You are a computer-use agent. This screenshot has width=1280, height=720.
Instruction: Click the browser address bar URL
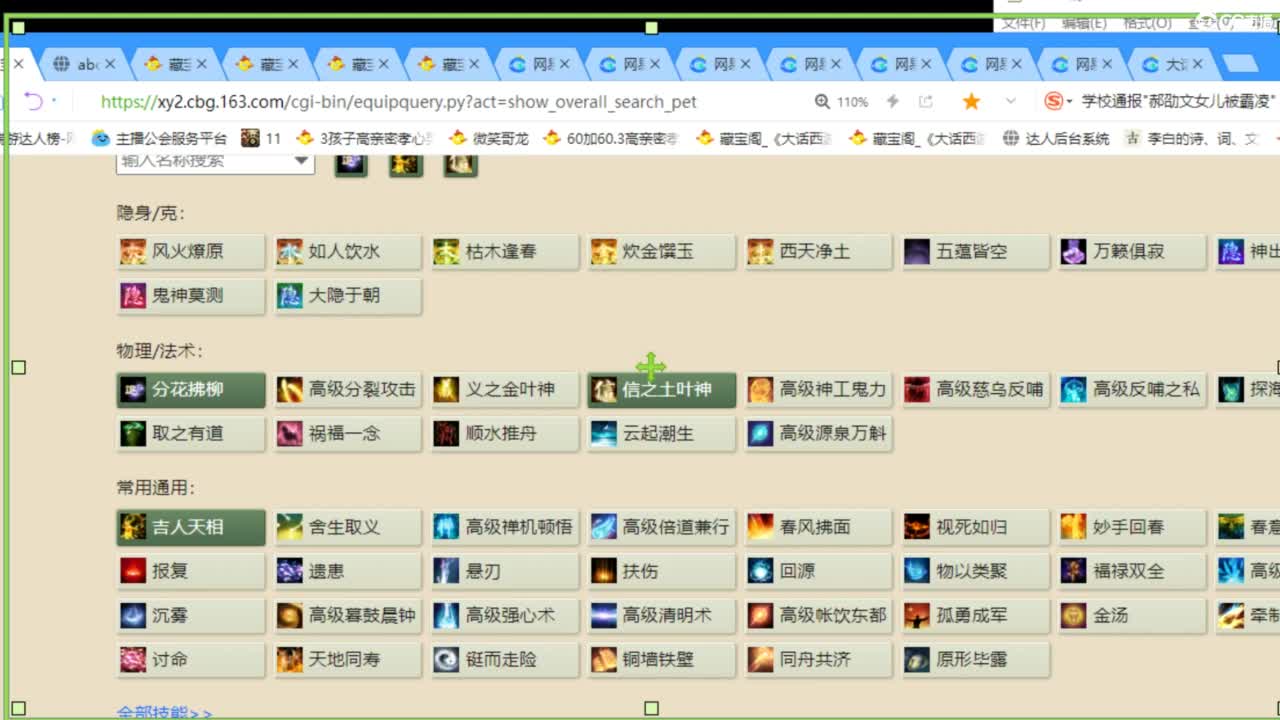399,102
